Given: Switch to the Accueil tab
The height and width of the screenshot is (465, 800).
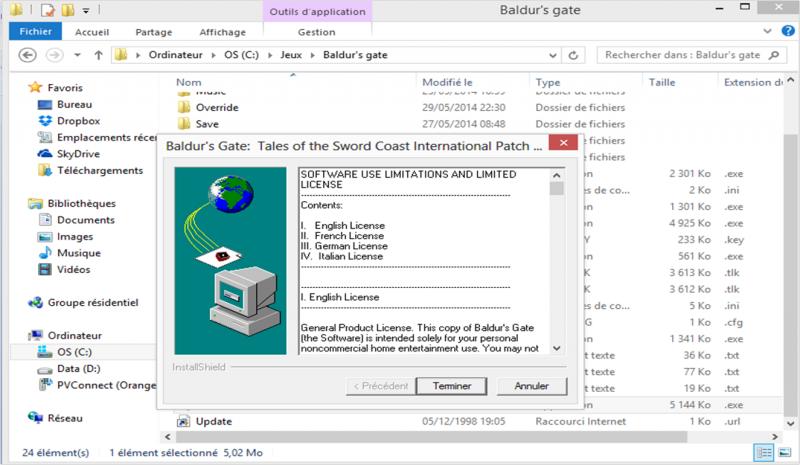Looking at the screenshot, I should (x=92, y=32).
